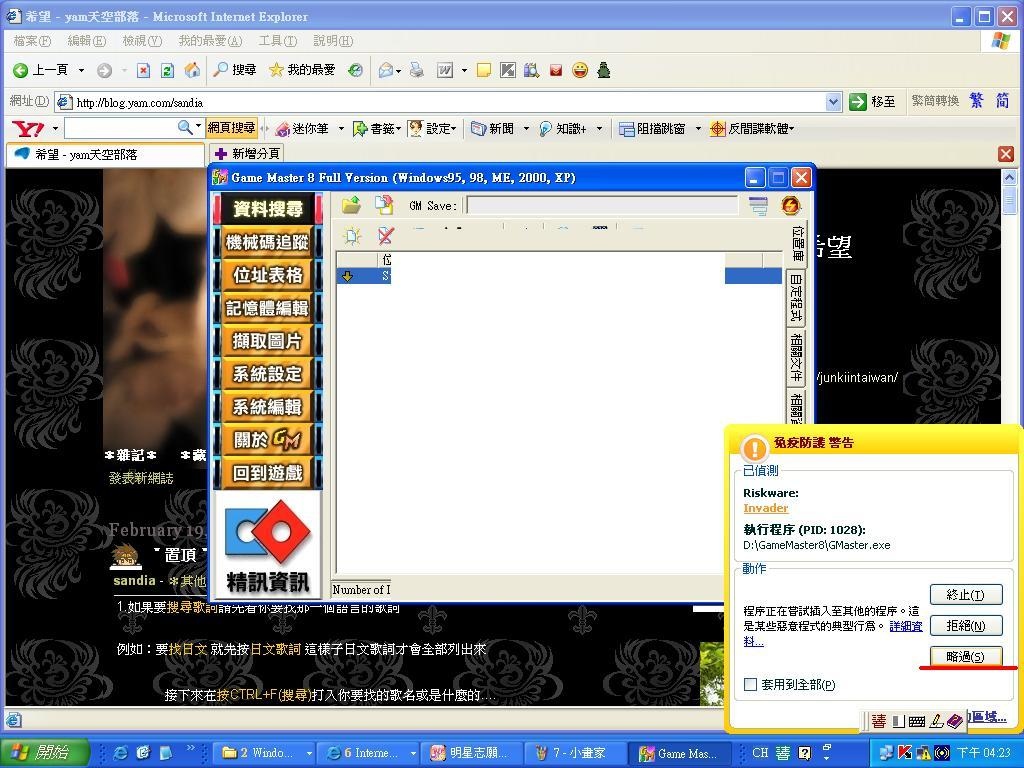Click the 简 simplified Chinese conversion icon
Screen dimensions: 1024x768
1002,101
